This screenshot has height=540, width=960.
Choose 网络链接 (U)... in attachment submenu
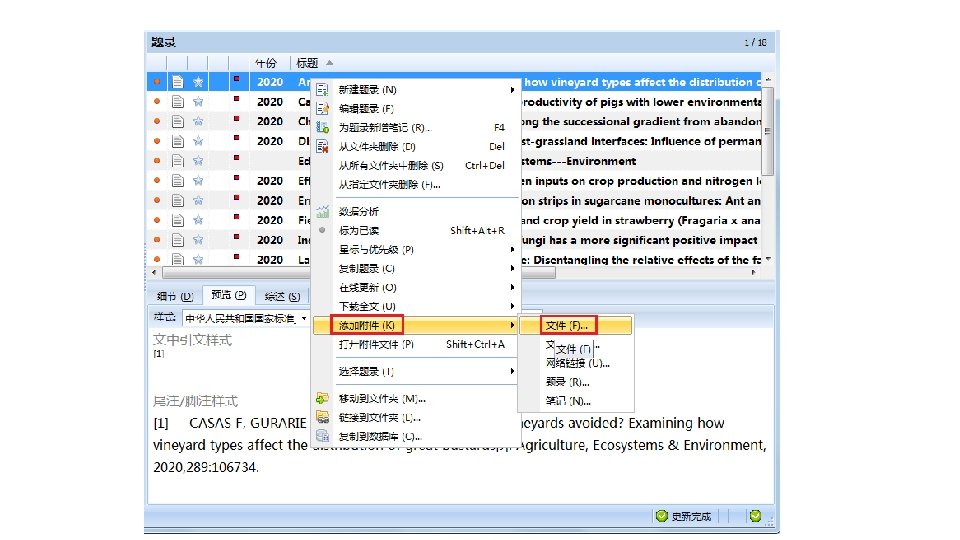click(x=577, y=363)
